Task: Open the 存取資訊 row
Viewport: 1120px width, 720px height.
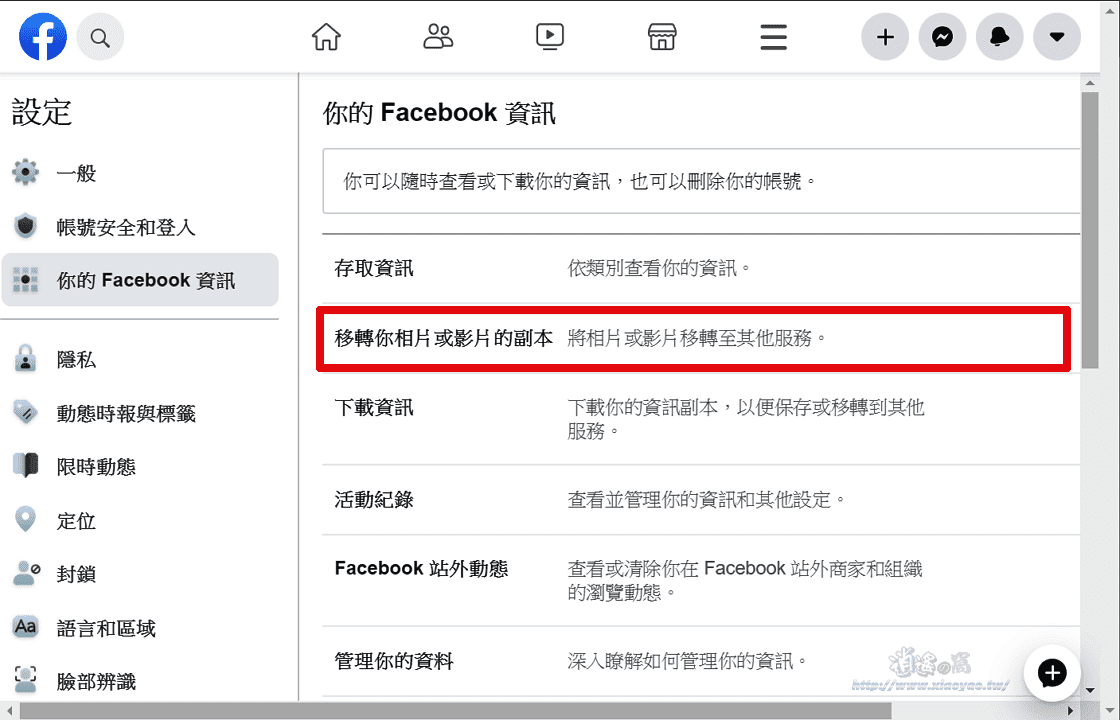Action: point(701,269)
